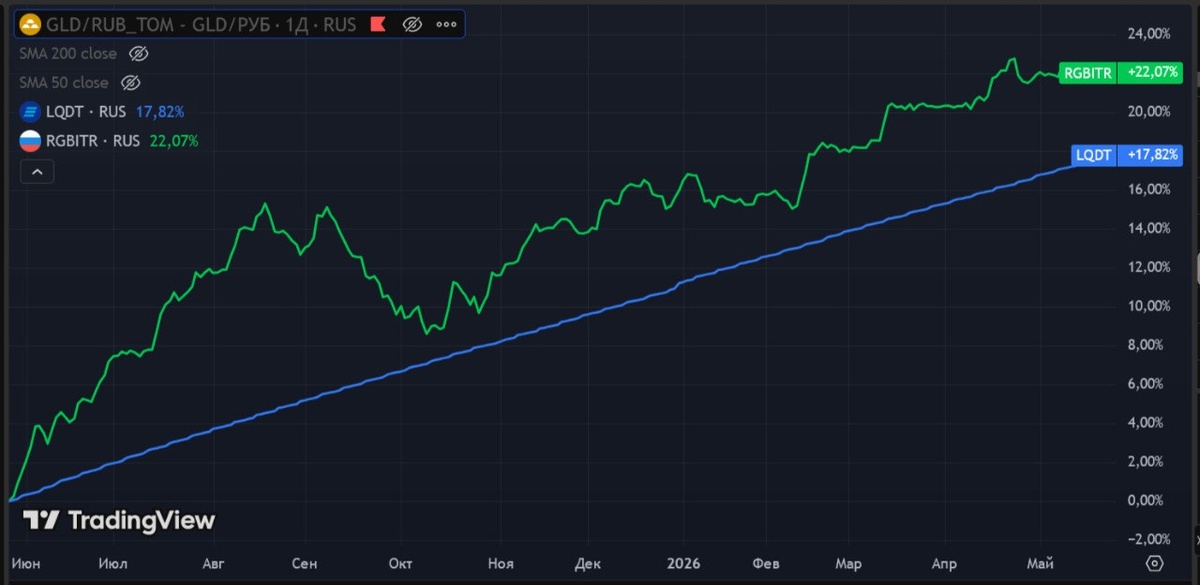Click the red flag icon in symbol legend
1200x585 pixels.
tap(378, 24)
